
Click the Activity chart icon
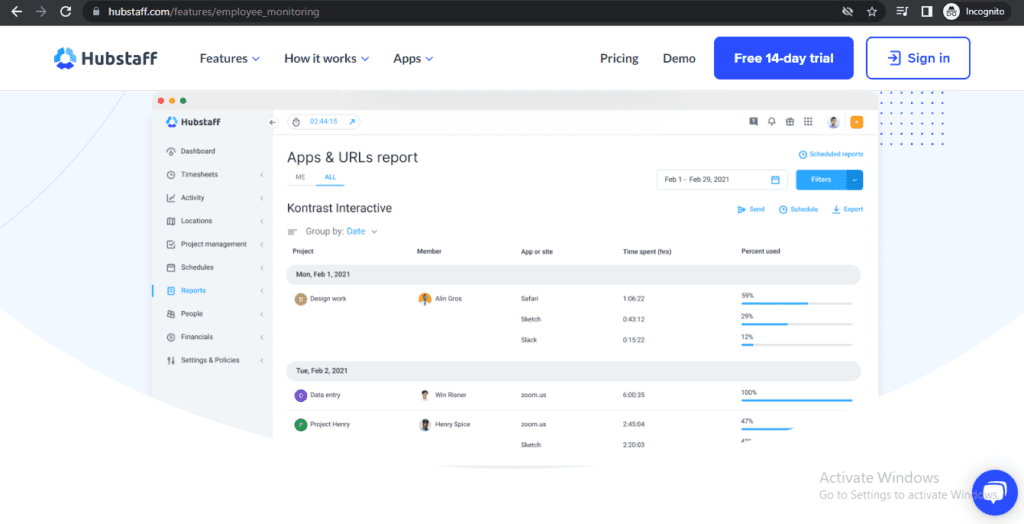coord(171,198)
